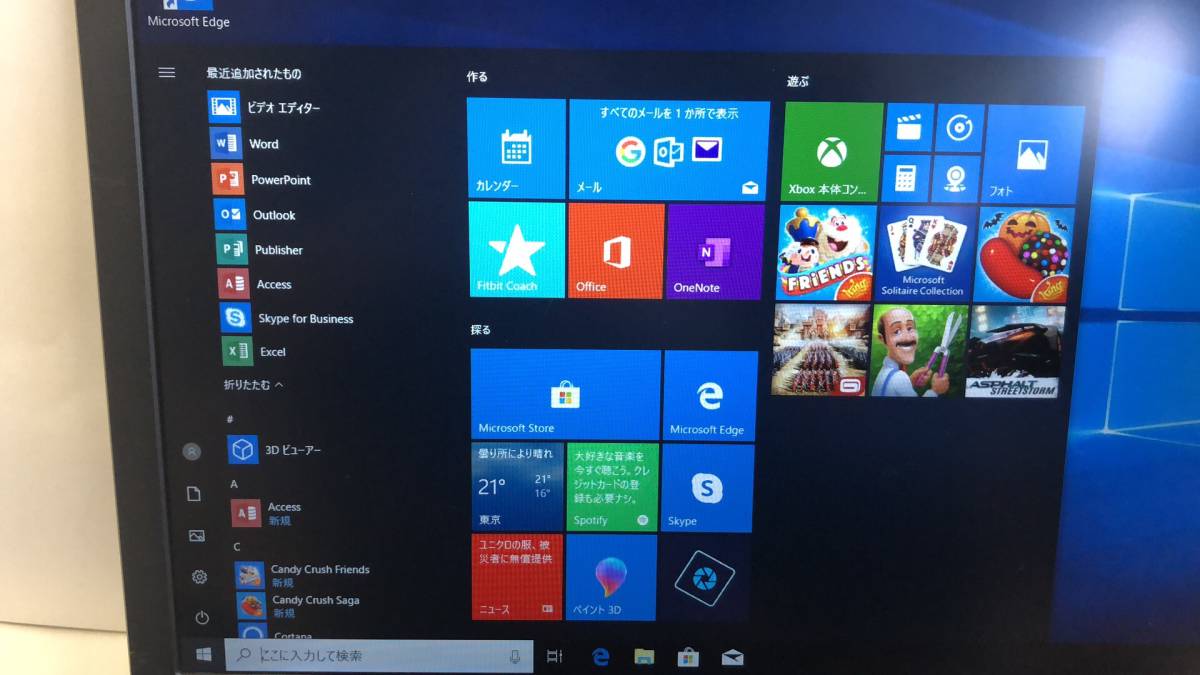Activate the microphone in search box

pos(515,657)
